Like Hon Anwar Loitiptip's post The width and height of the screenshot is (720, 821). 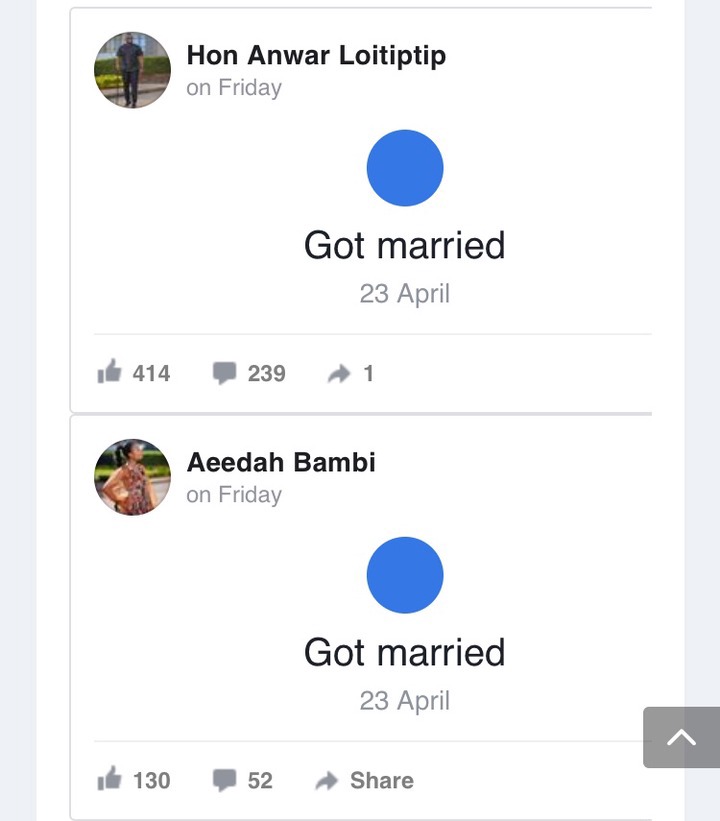[109, 372]
